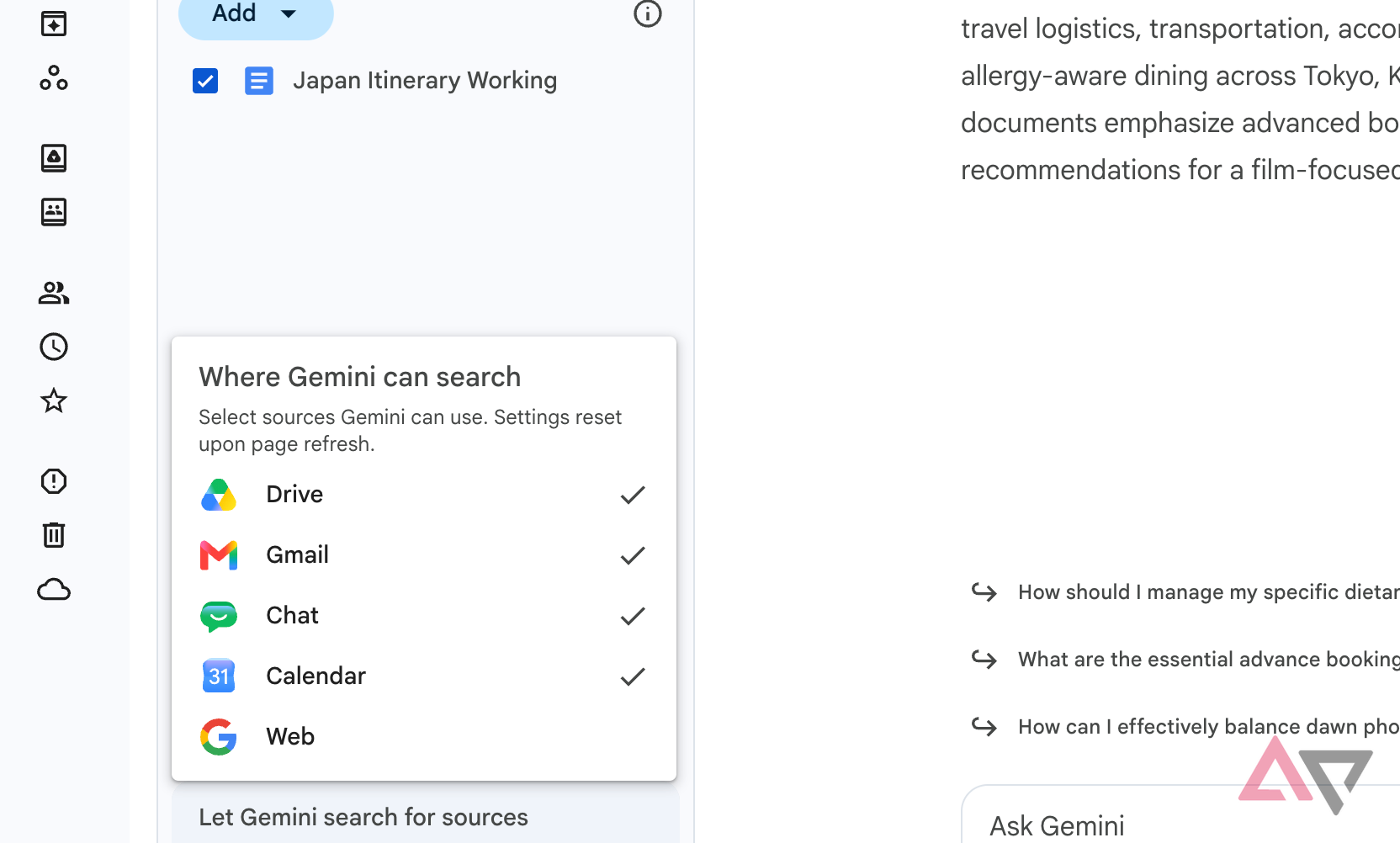Screen dimensions: 1400x843
Task: Select Gmail in the search sources menu
Action: tap(424, 555)
